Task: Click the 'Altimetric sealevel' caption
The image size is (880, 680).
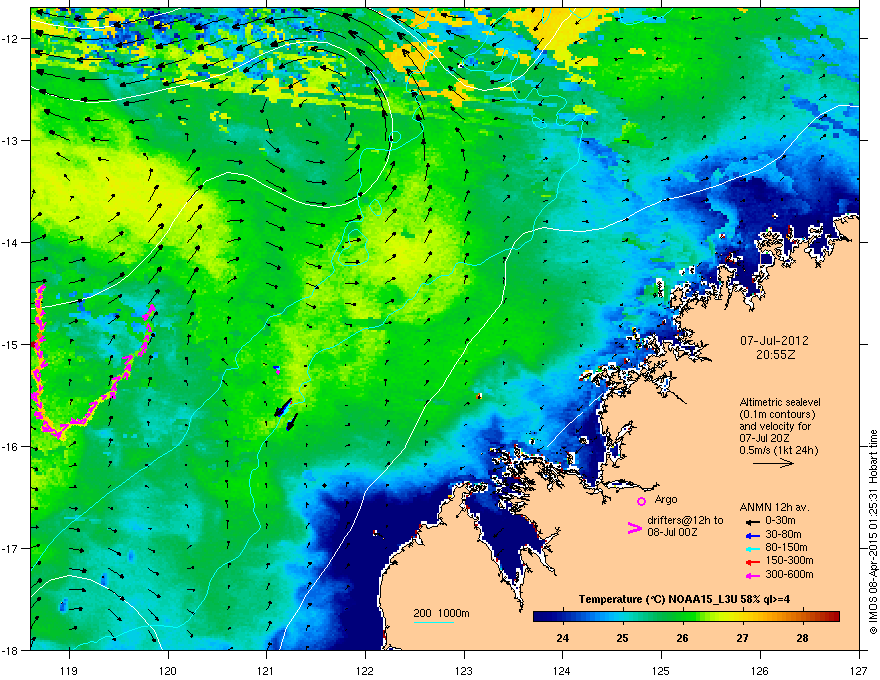Action: [780, 402]
